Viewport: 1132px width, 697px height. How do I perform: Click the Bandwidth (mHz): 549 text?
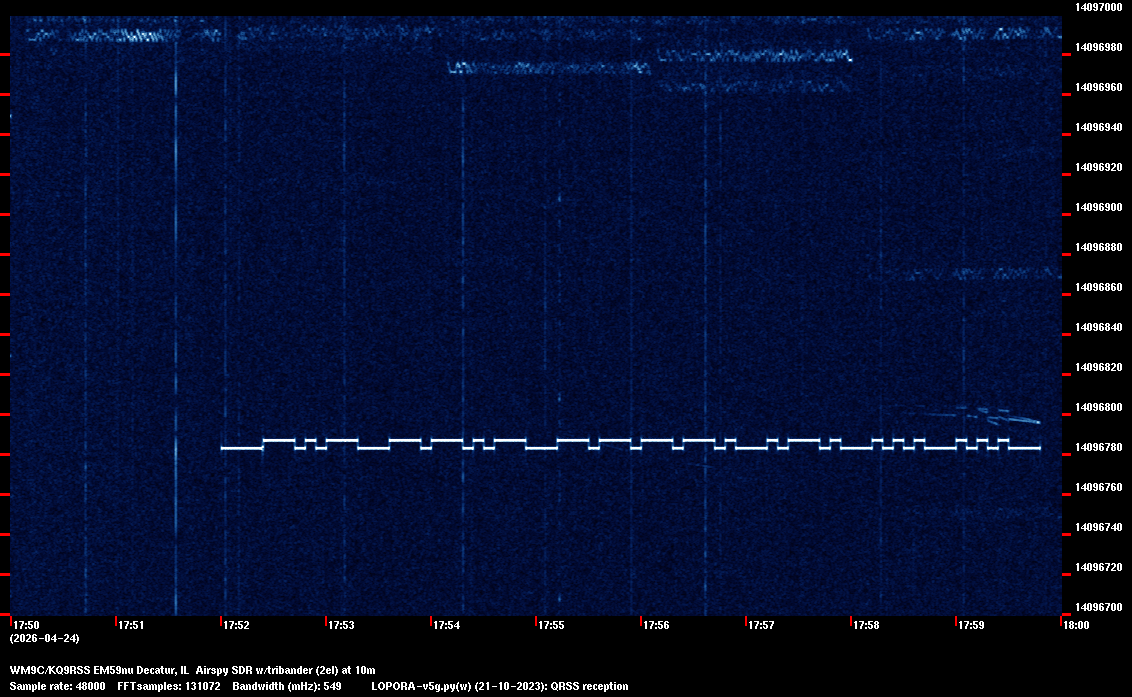[x=287, y=687]
